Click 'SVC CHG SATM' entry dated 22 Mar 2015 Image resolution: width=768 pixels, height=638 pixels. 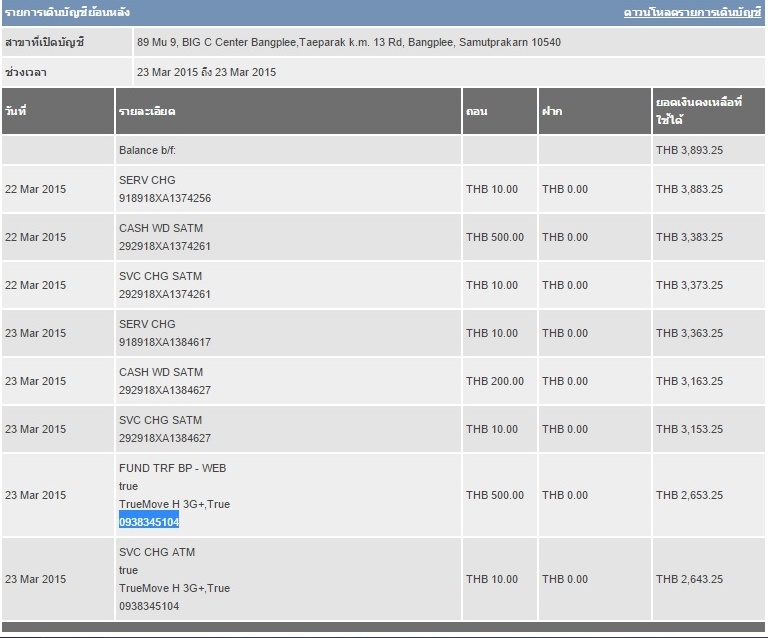tap(160, 276)
